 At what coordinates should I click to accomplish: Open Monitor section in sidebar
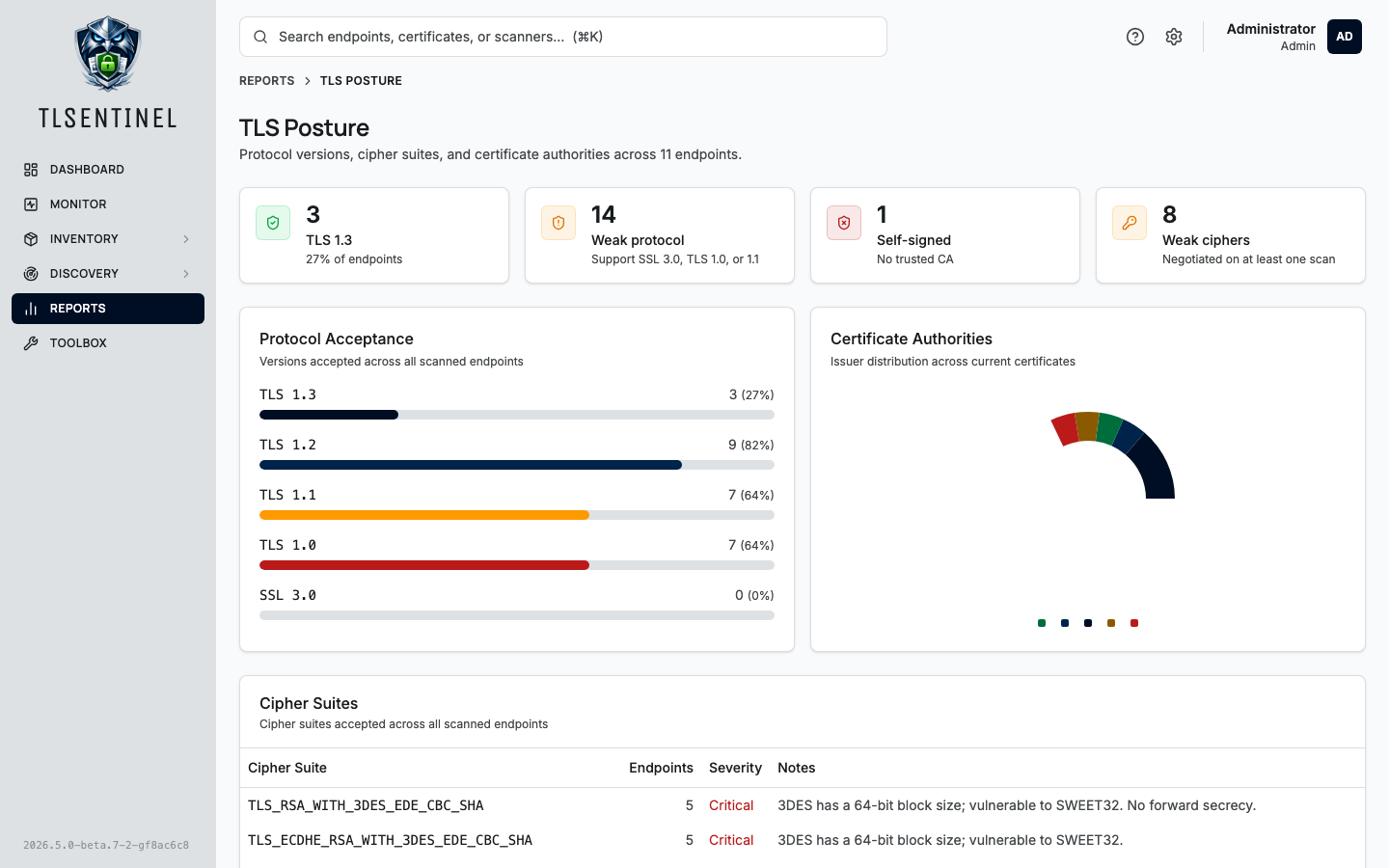pyautogui.click(x=108, y=204)
